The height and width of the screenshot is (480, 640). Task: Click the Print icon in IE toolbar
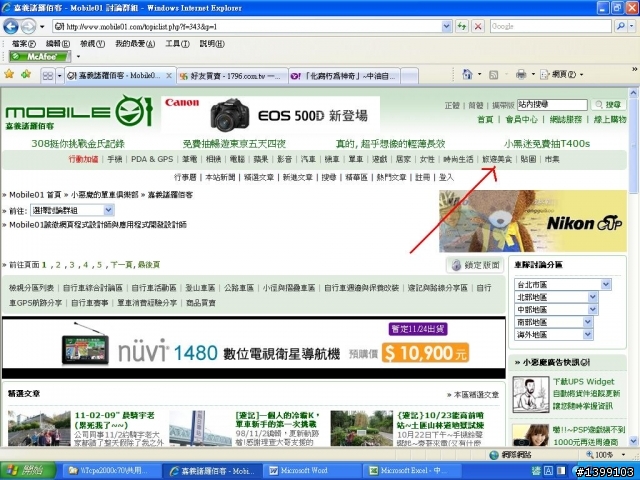click(521, 74)
